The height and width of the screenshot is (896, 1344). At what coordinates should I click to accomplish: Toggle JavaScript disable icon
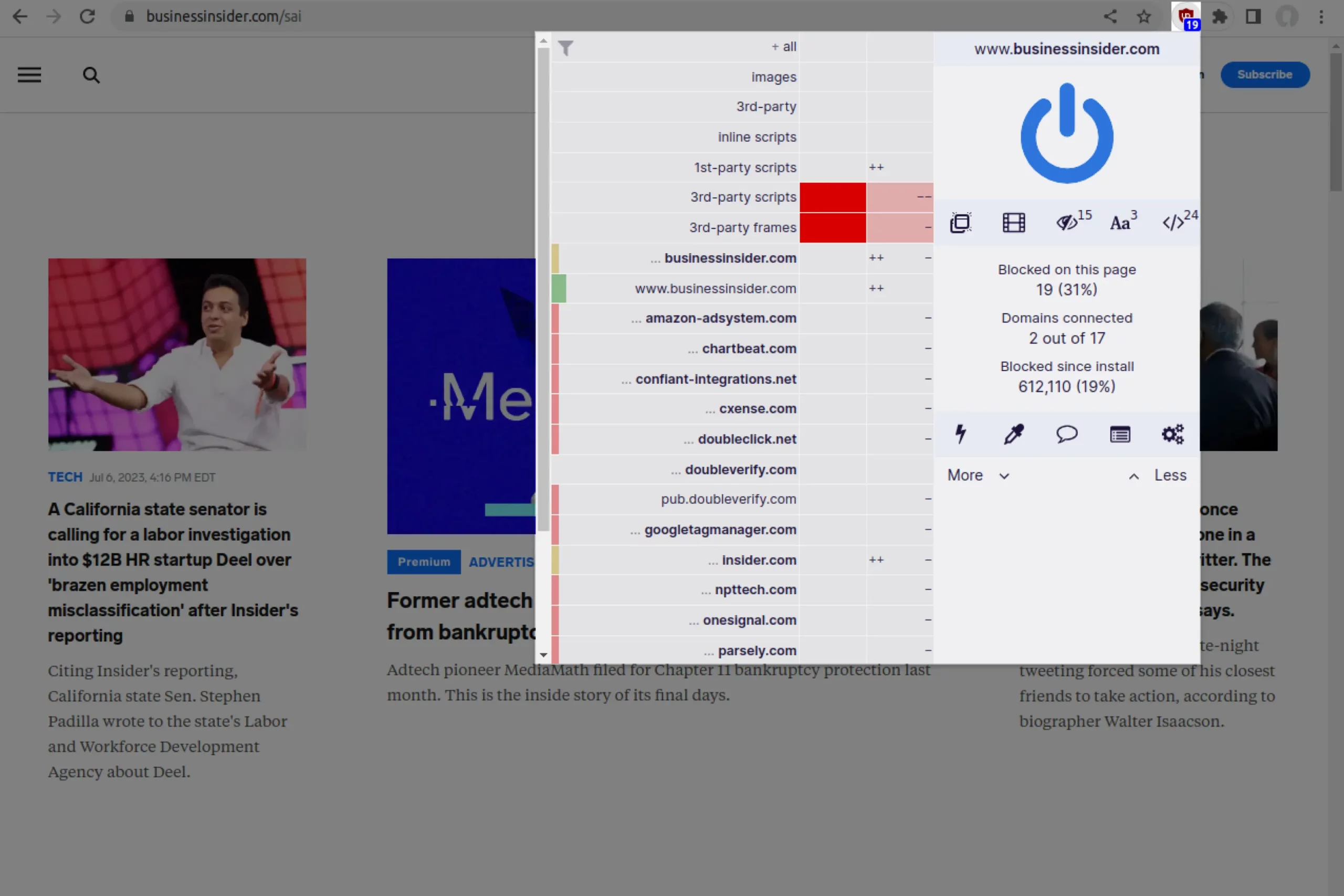point(1174,222)
